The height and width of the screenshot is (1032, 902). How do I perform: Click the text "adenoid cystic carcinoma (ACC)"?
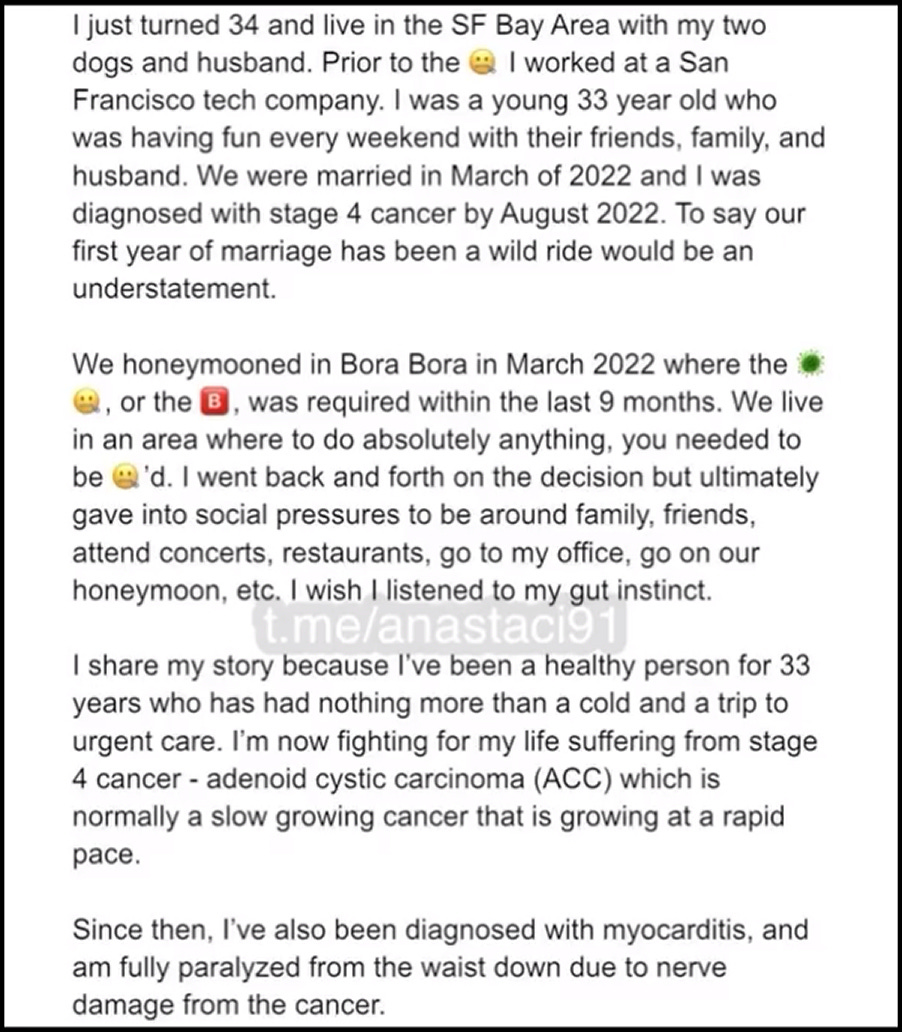(424, 777)
